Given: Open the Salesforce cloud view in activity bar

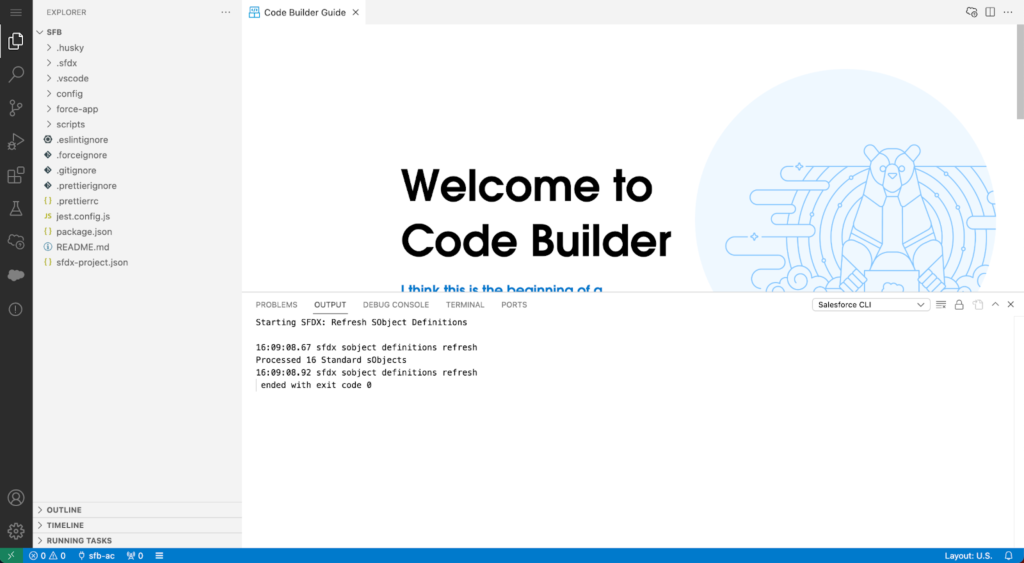Looking at the screenshot, I should click(16, 276).
